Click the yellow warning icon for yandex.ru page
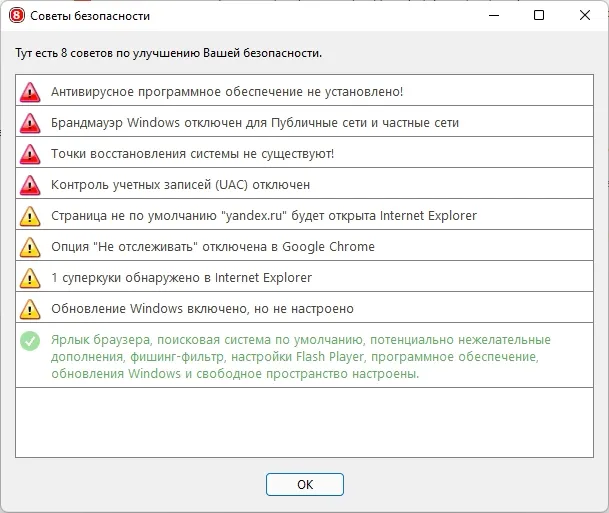Viewport: 609px width, 513px height. (x=30, y=216)
